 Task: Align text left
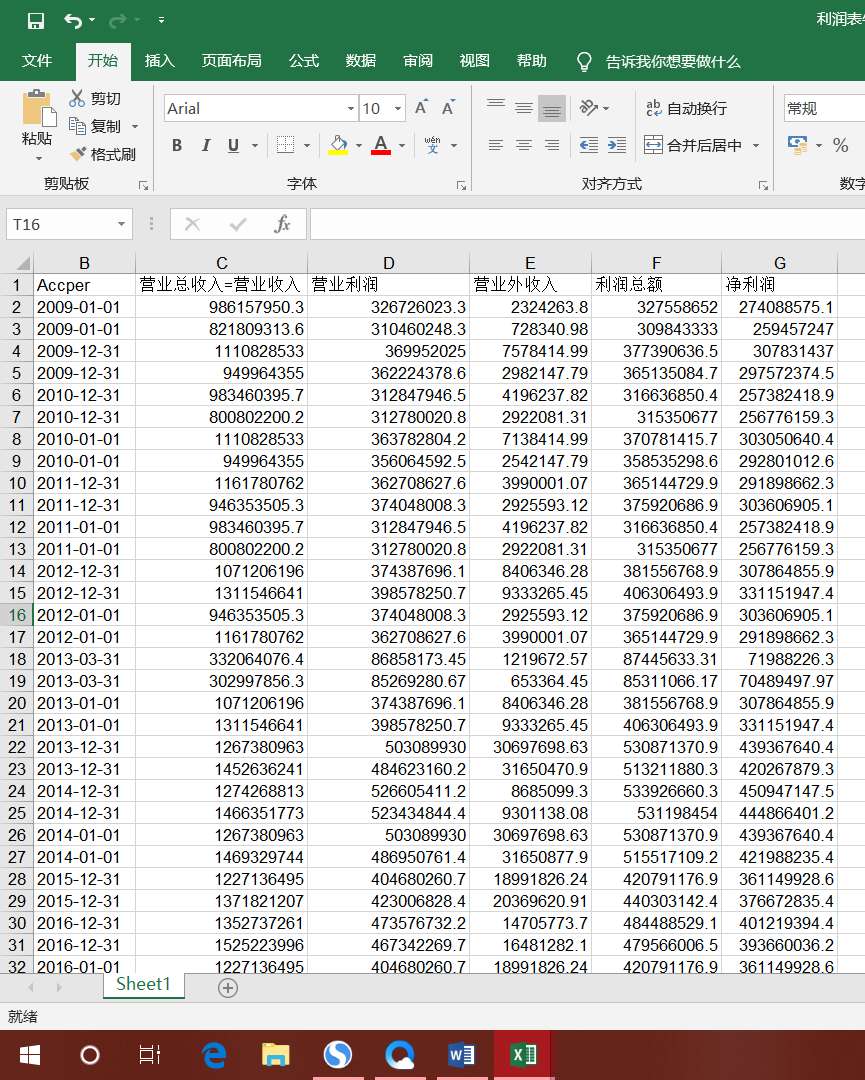point(496,145)
